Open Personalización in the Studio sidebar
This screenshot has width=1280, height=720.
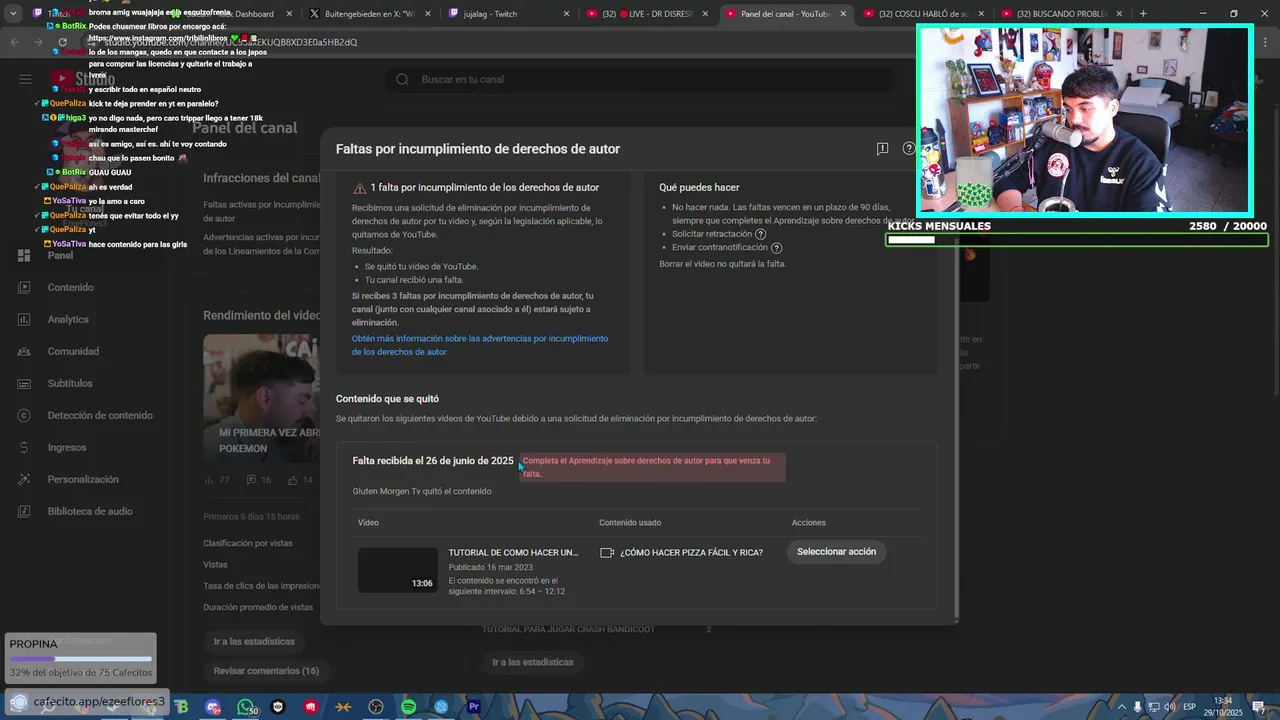click(x=83, y=480)
